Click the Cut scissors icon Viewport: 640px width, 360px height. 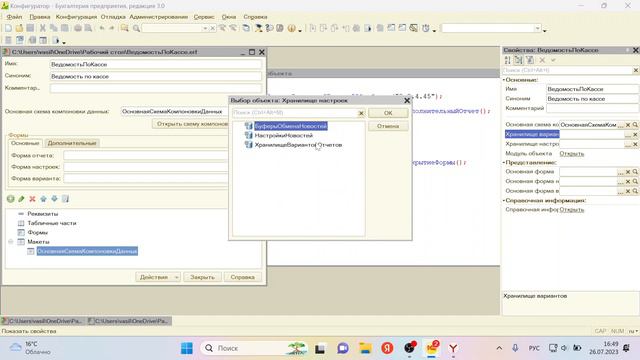click(x=42, y=28)
